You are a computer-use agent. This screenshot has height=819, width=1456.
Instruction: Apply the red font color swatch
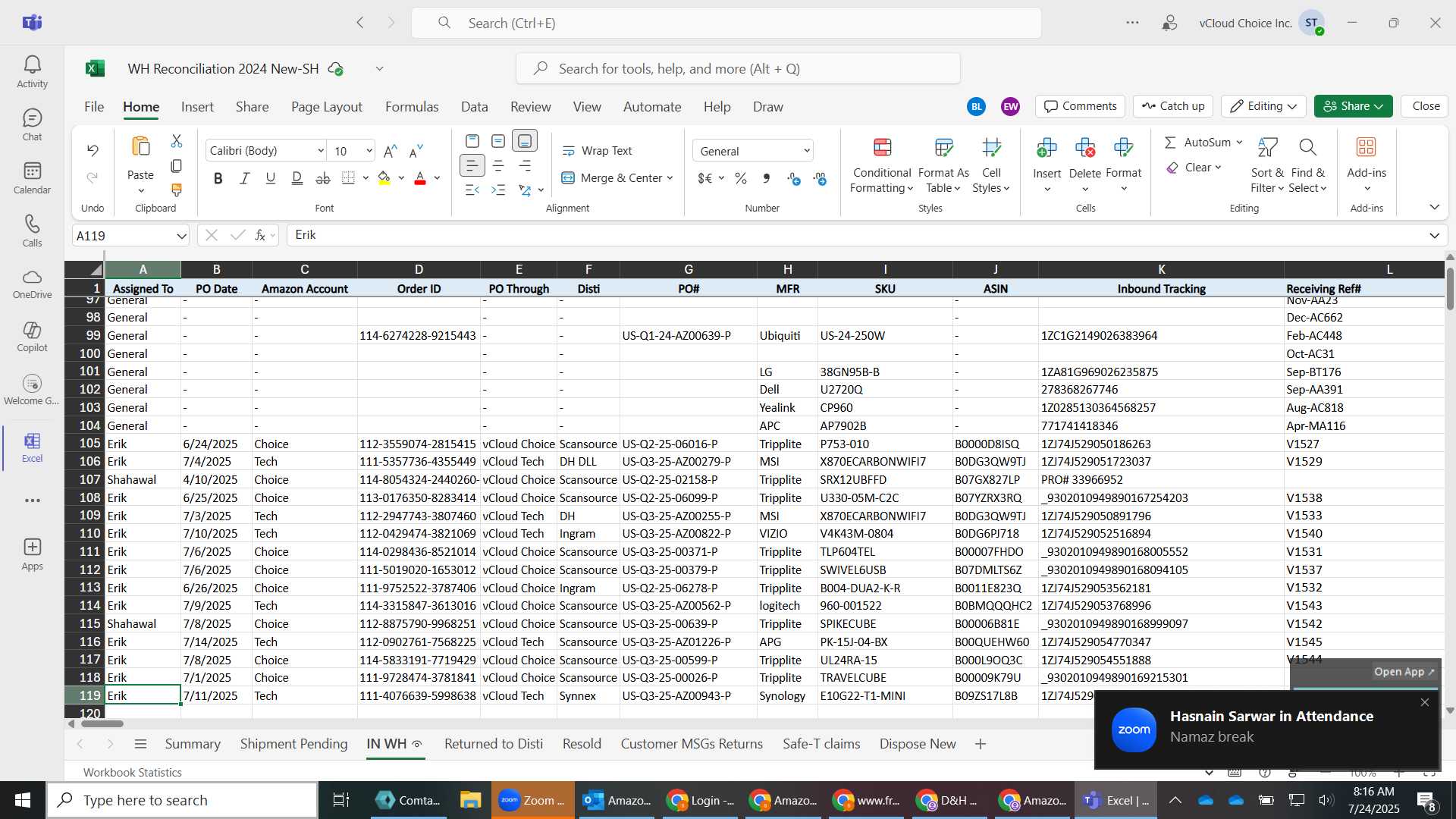pyautogui.click(x=420, y=178)
